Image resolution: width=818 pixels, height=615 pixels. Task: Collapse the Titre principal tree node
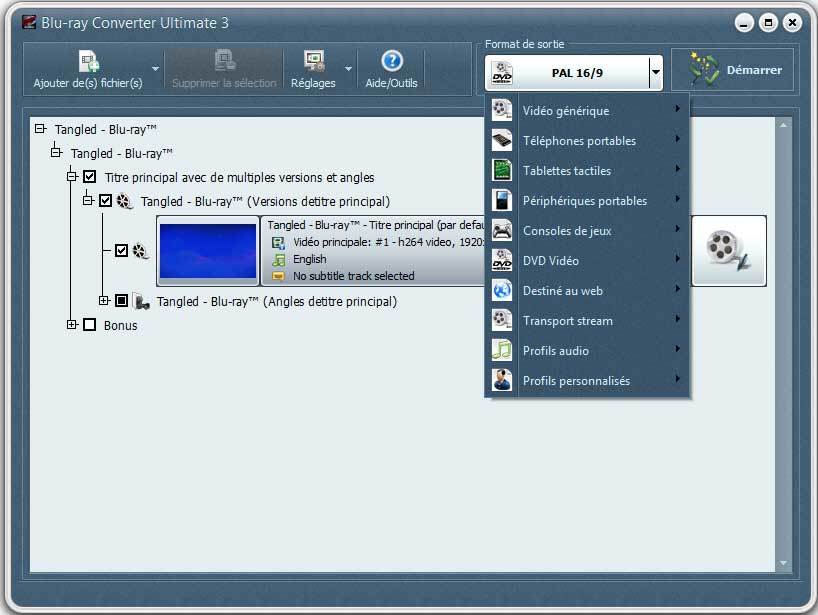[72, 177]
